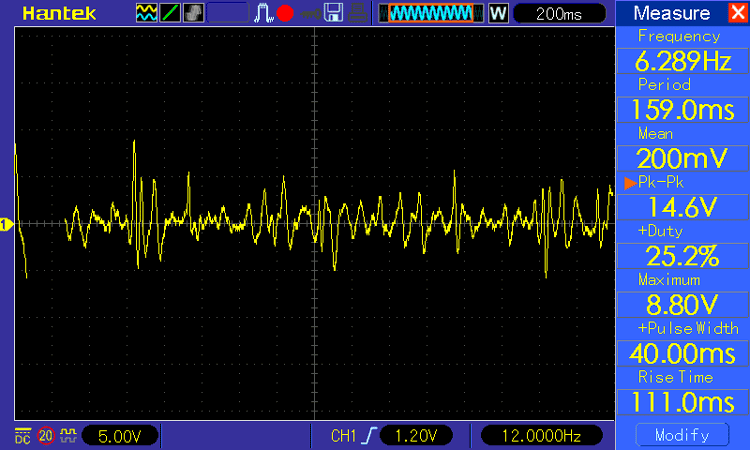Click the 12.0000Hz trigger frequency readout
Viewport: 750px width, 450px height.
pos(541,436)
